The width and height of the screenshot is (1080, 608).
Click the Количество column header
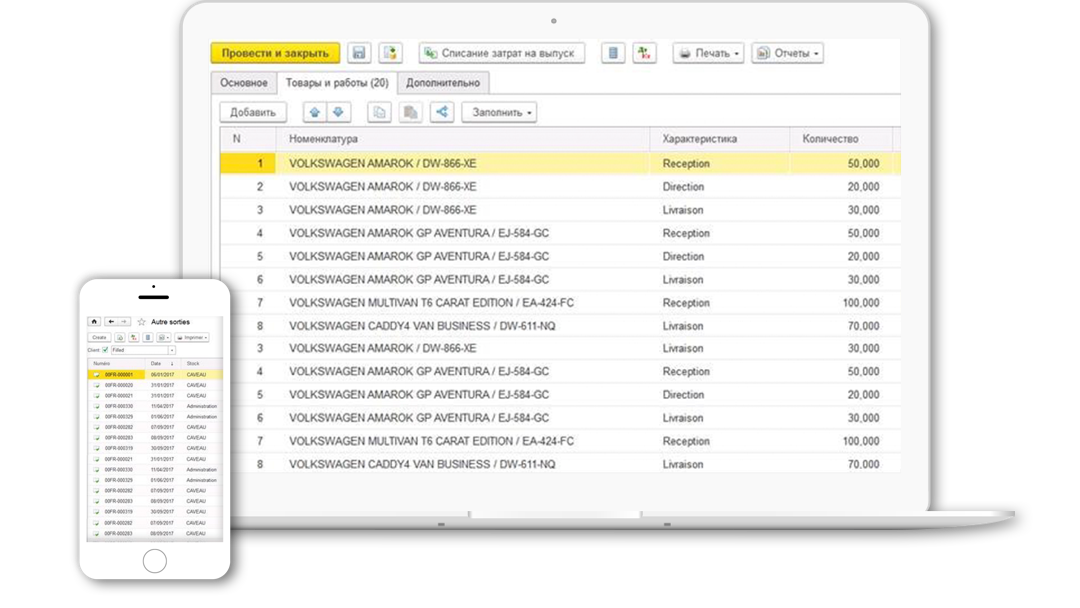(x=841, y=139)
